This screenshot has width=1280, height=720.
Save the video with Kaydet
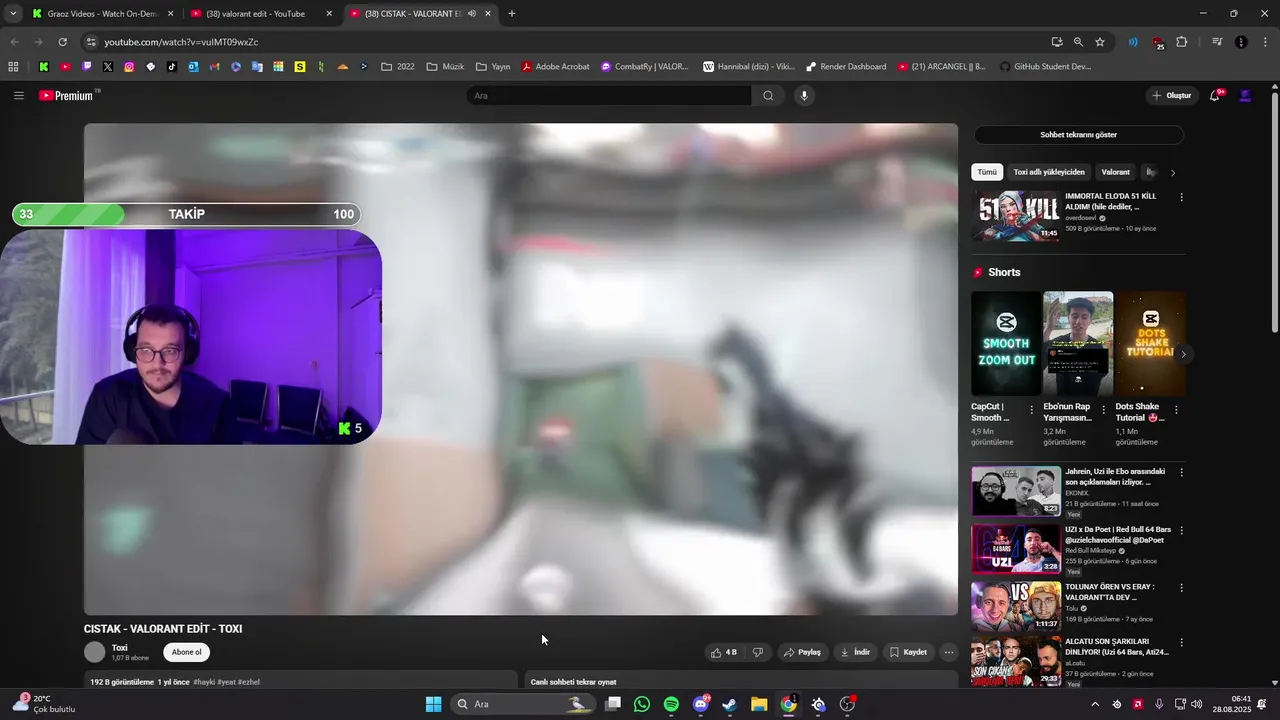pos(908,652)
